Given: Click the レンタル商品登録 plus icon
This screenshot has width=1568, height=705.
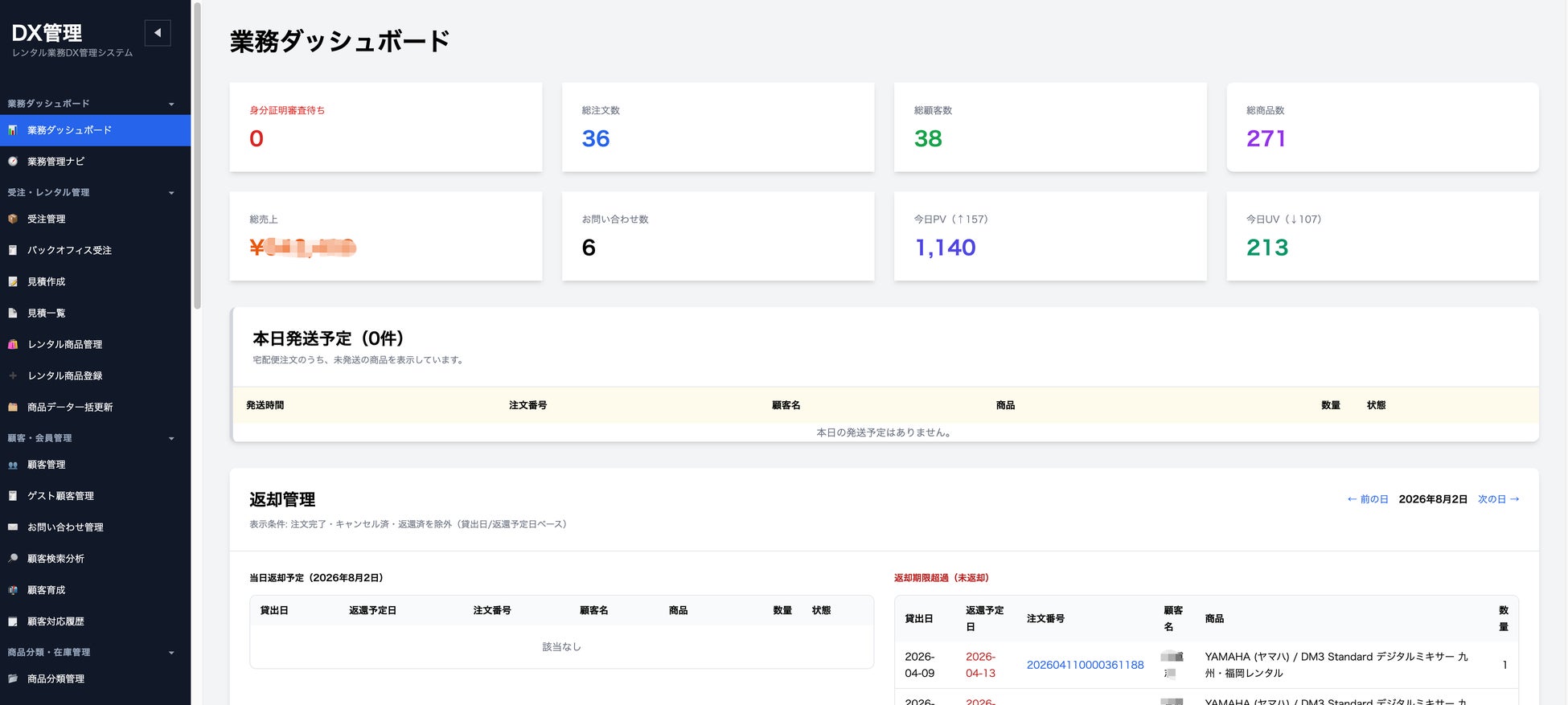Looking at the screenshot, I should [13, 375].
